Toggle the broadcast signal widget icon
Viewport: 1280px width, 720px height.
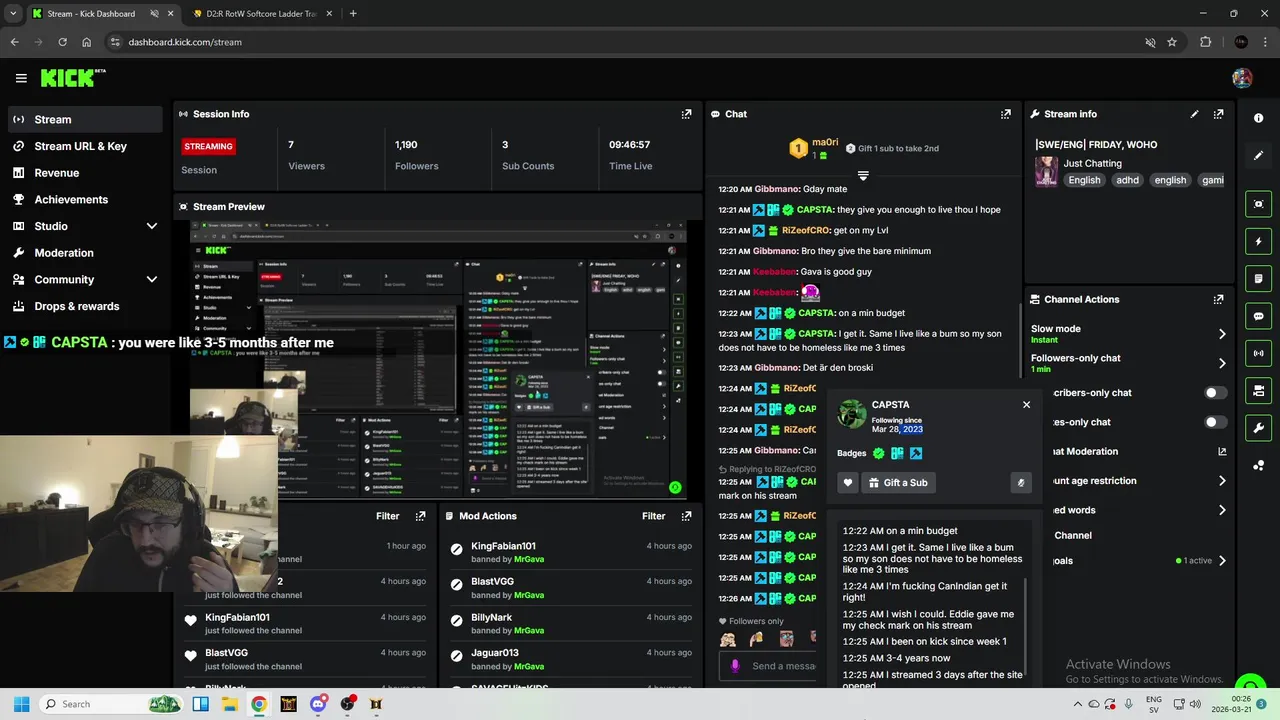click(1258, 353)
